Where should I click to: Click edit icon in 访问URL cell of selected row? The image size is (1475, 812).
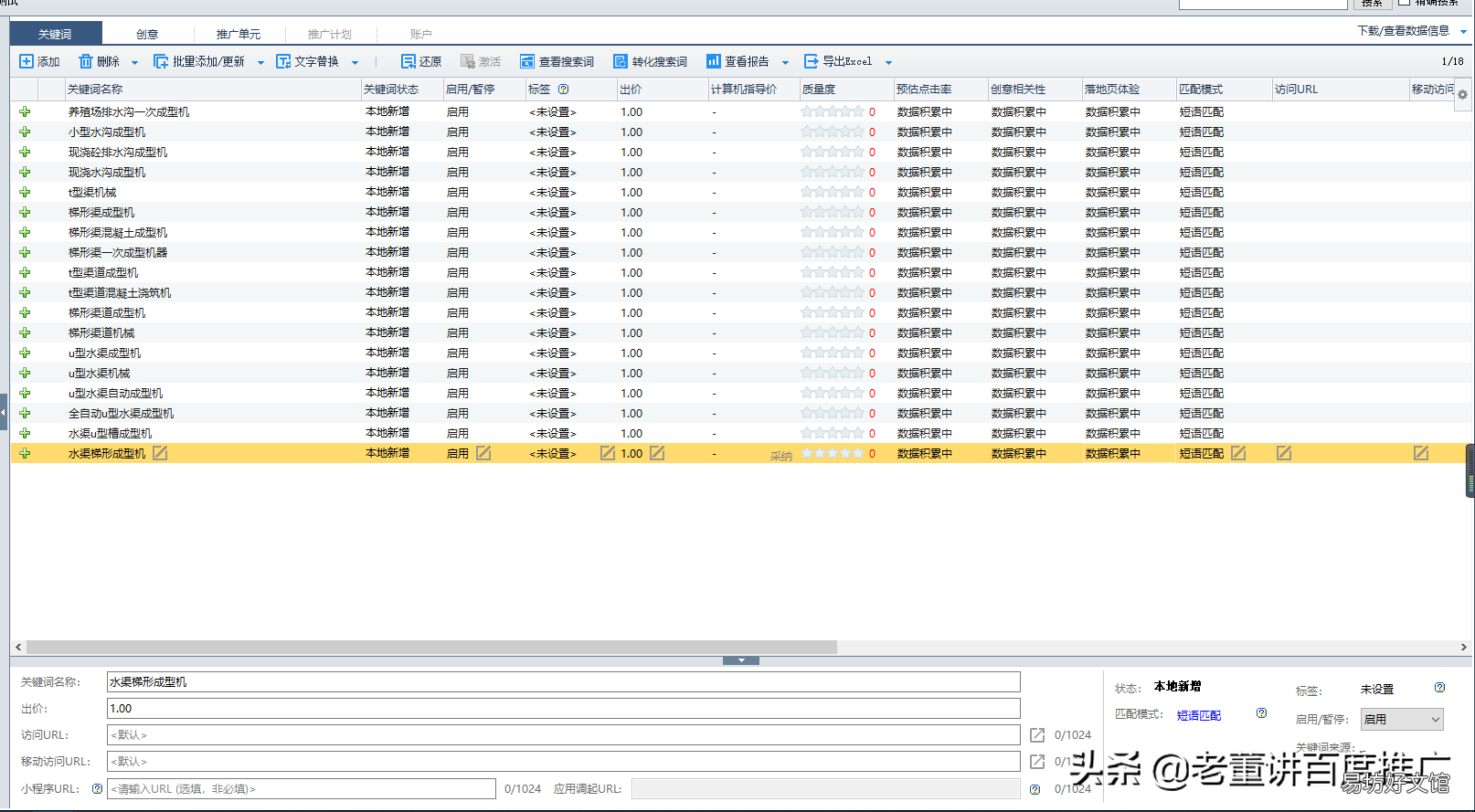[1284, 453]
